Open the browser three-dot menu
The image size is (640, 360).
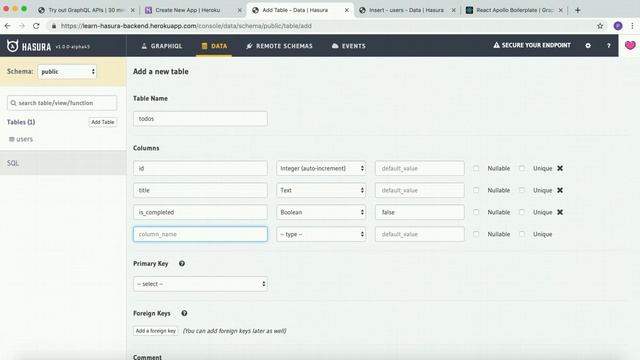[x=632, y=26]
